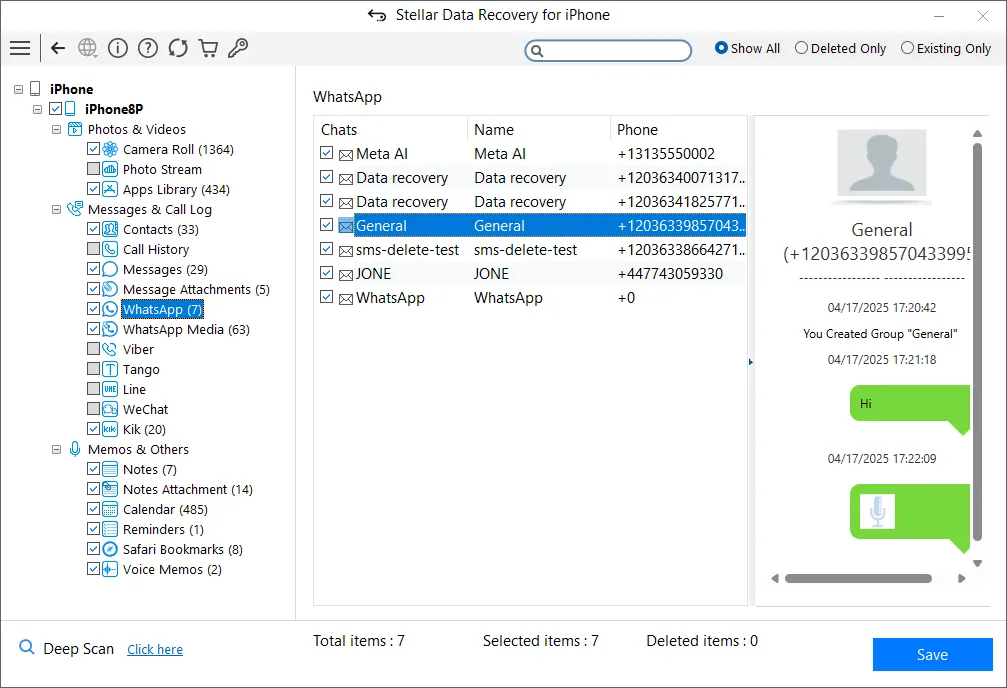Click the refresh update icon
This screenshot has width=1007, height=688.
[178, 48]
